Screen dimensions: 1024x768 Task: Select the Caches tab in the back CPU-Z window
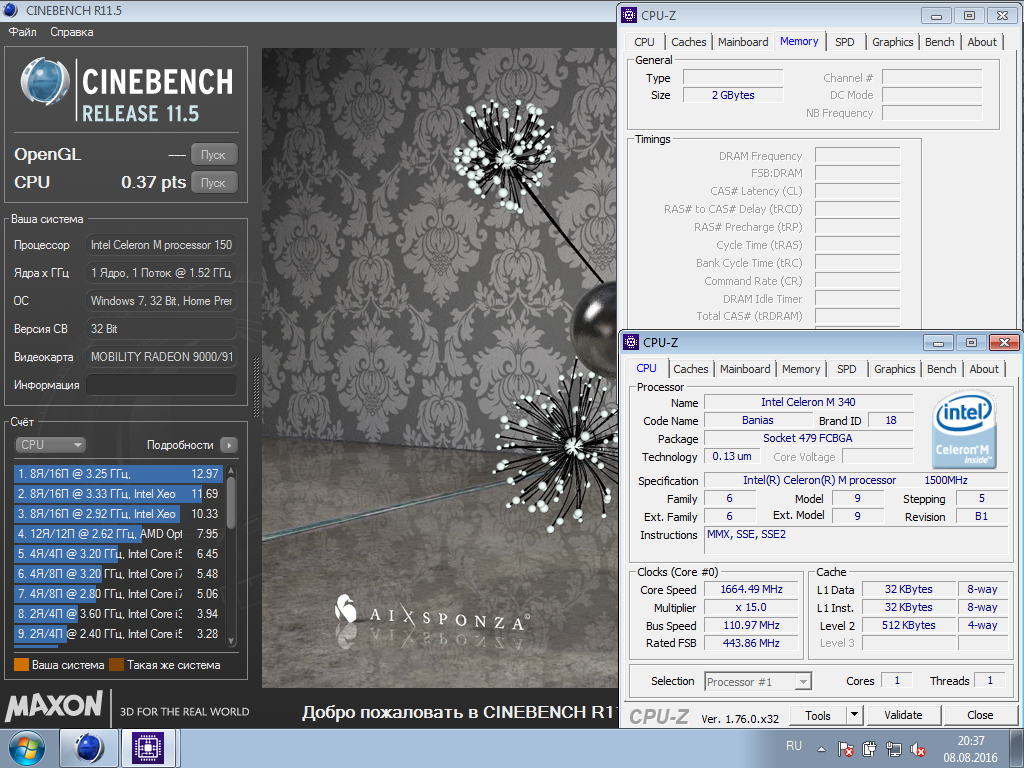[688, 42]
